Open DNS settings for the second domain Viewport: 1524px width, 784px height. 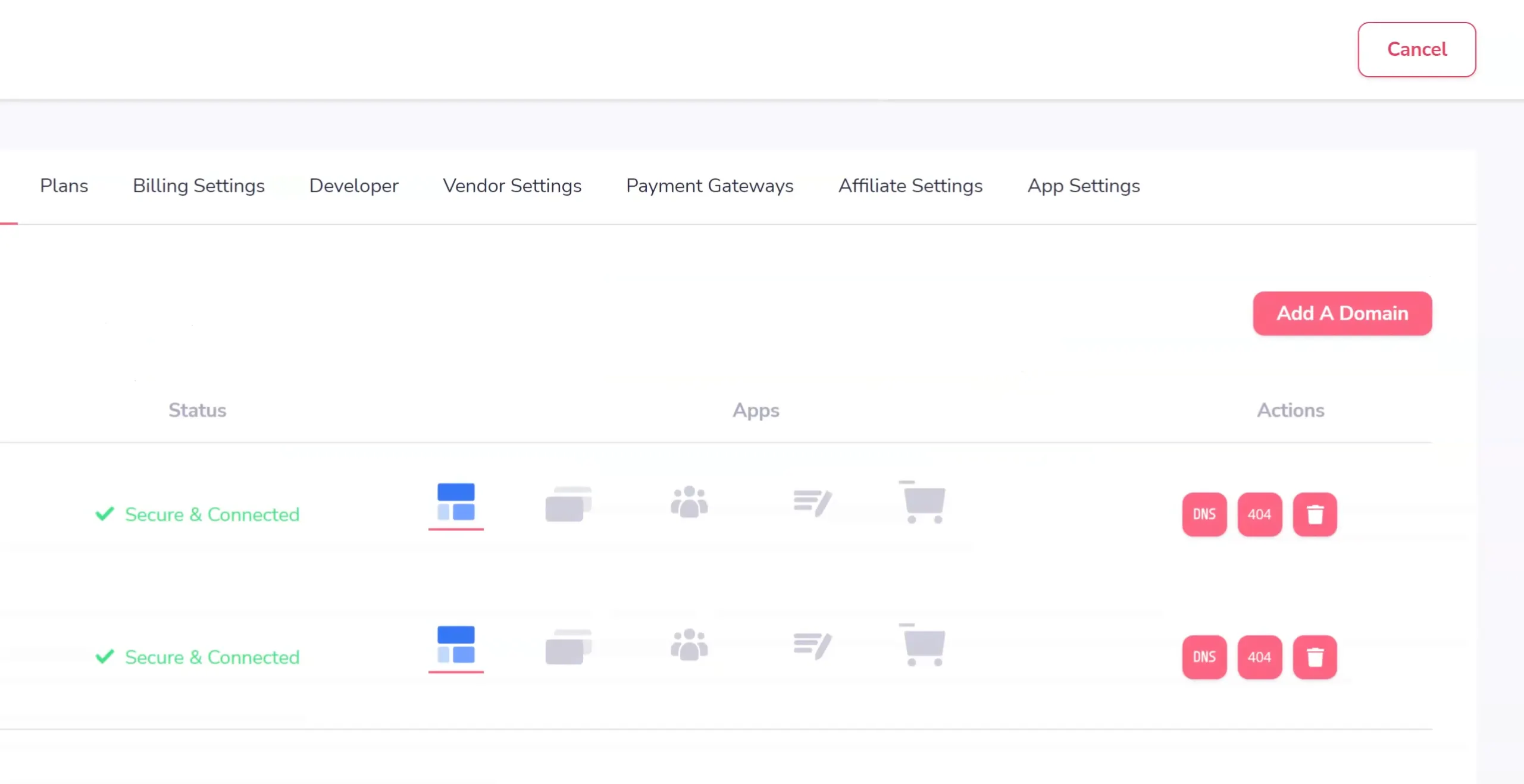1204,657
